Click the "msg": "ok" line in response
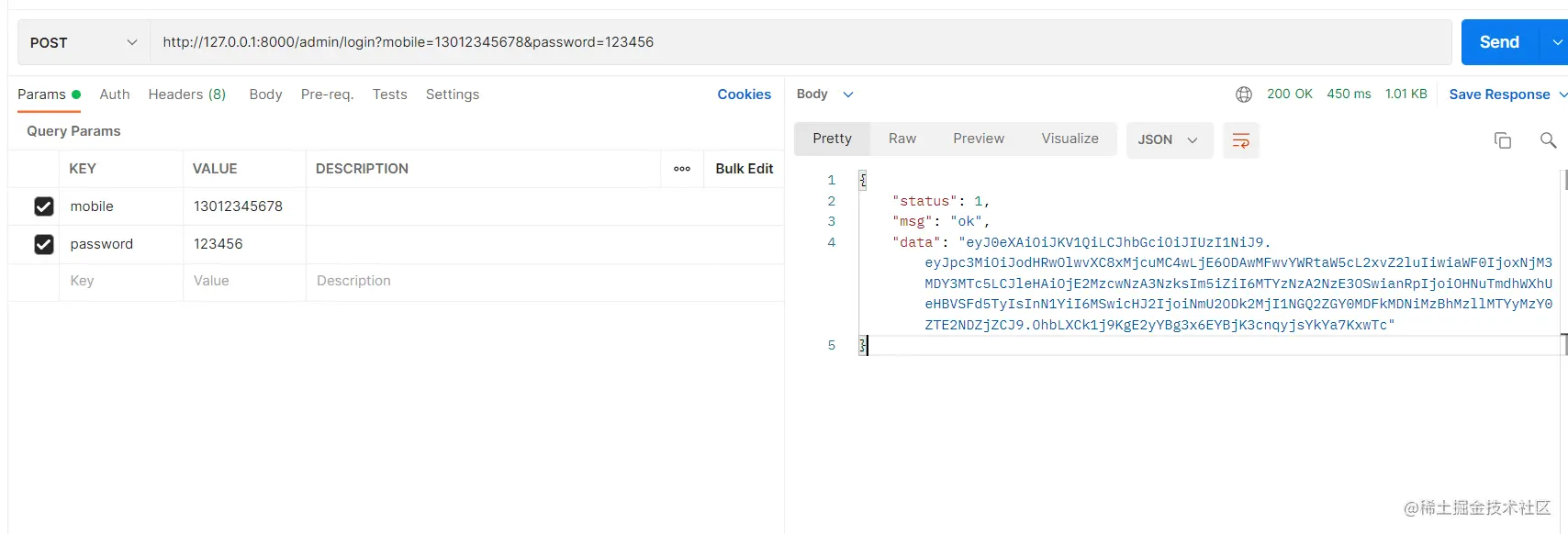Image resolution: width=1568 pixels, height=534 pixels. tap(941, 221)
